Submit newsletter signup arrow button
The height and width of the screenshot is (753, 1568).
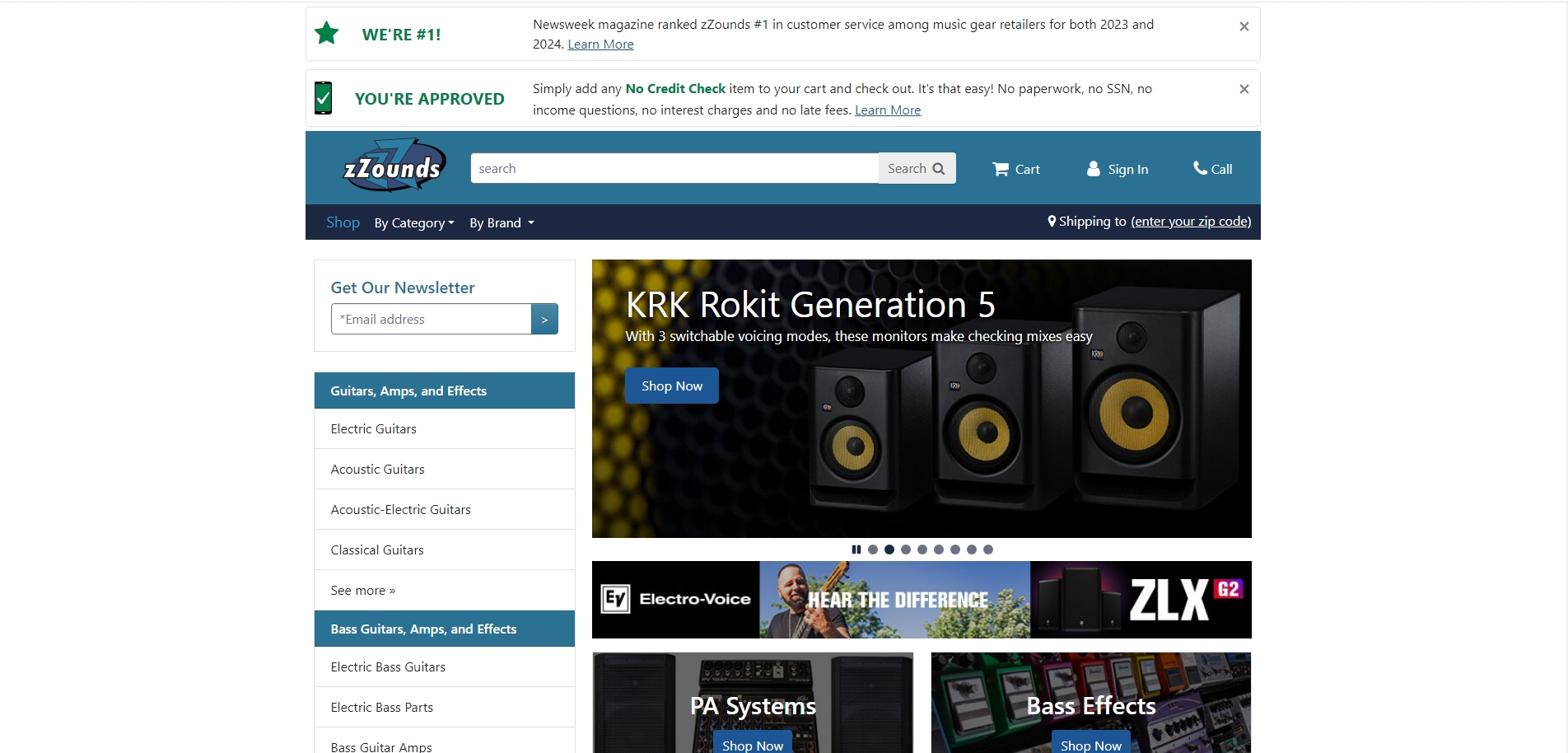point(544,319)
